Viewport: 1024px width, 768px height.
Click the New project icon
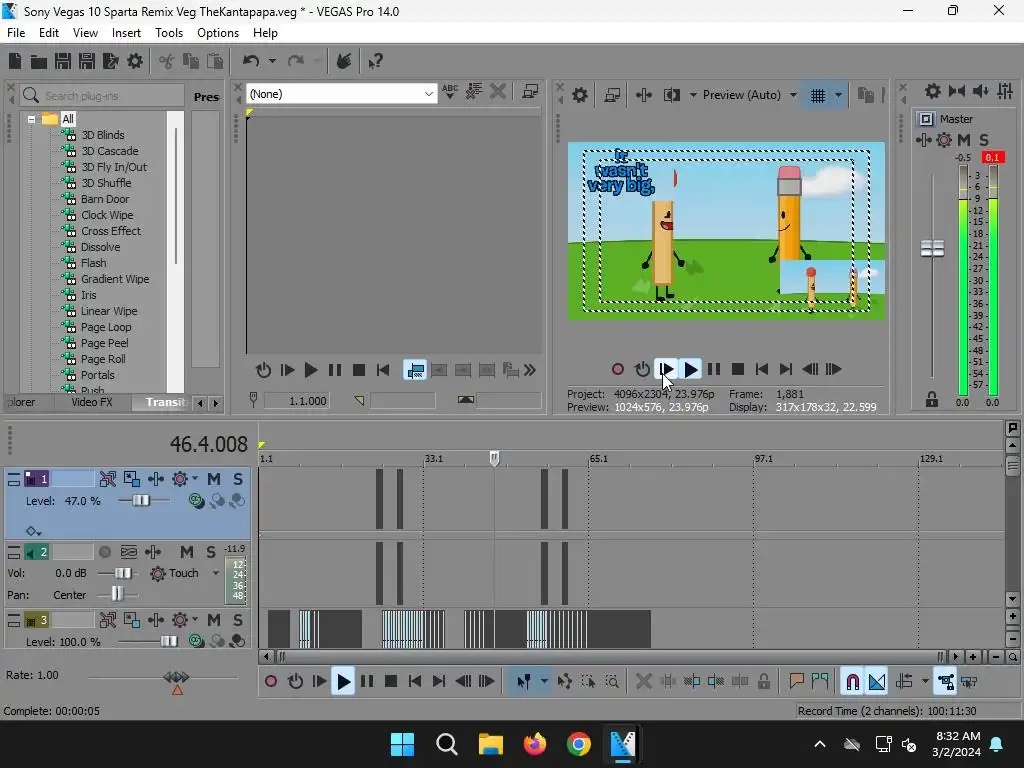15,61
